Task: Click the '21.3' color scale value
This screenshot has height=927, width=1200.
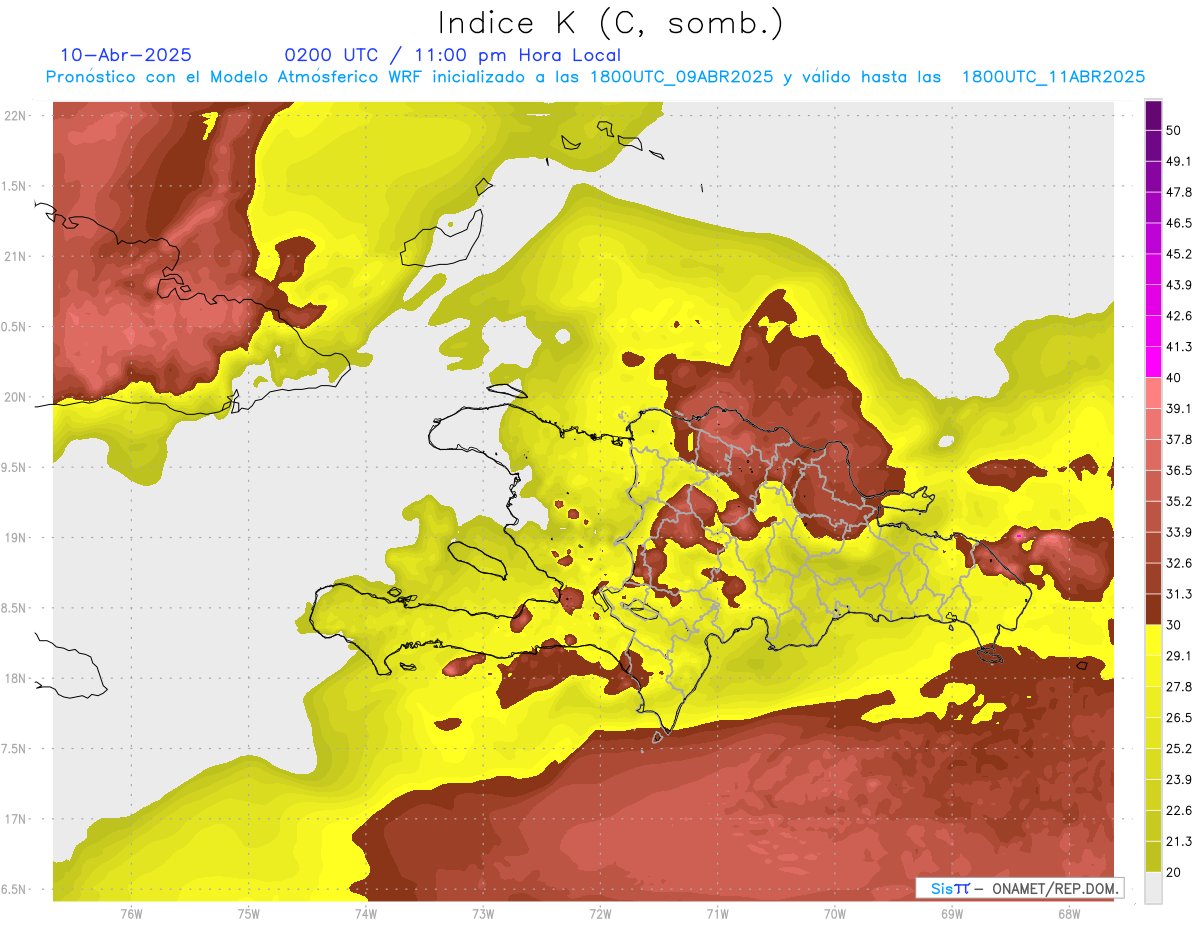Action: tap(1179, 841)
